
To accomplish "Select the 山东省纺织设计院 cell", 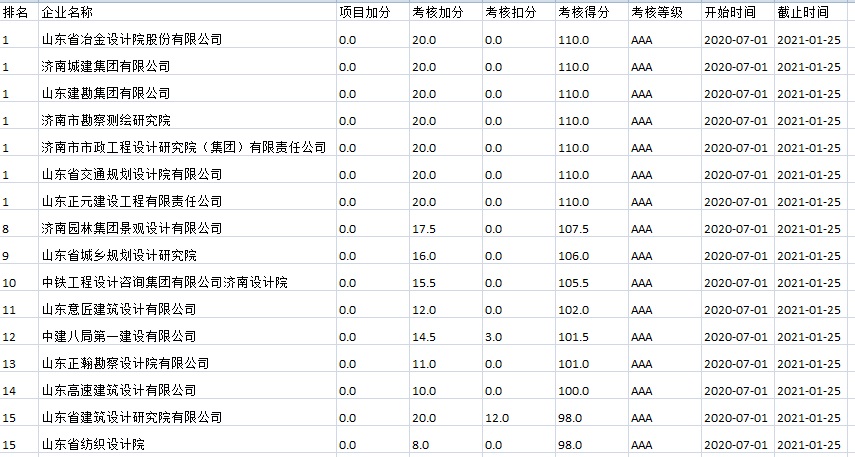I will tap(93, 444).
